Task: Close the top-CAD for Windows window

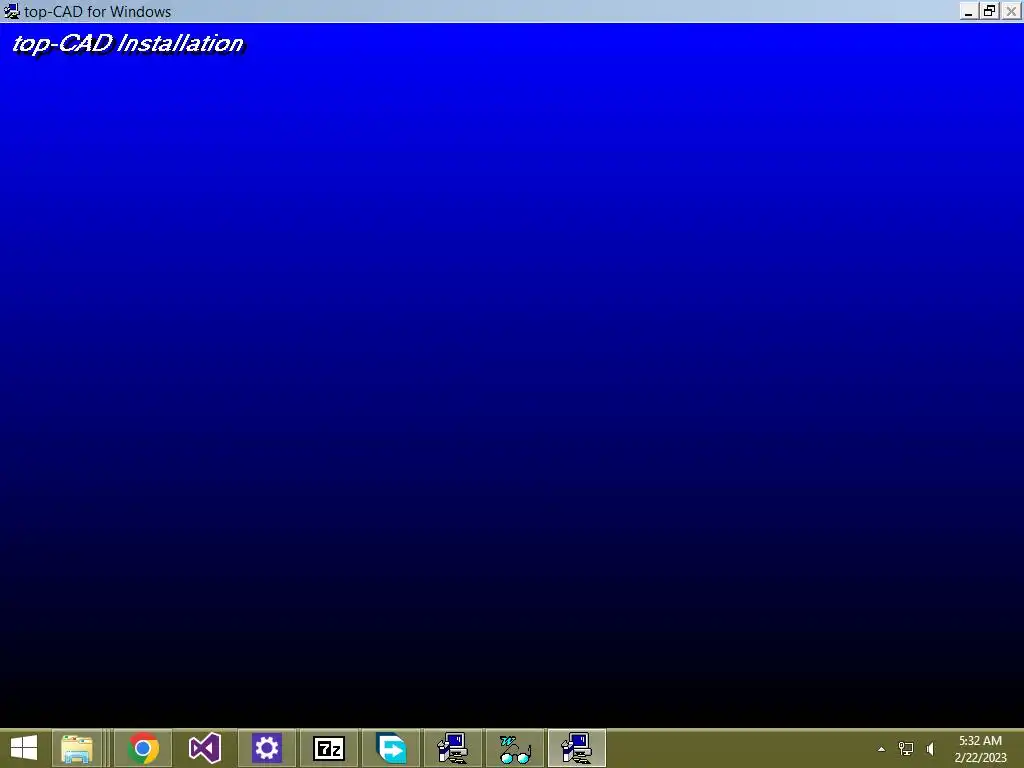Action: (1012, 11)
